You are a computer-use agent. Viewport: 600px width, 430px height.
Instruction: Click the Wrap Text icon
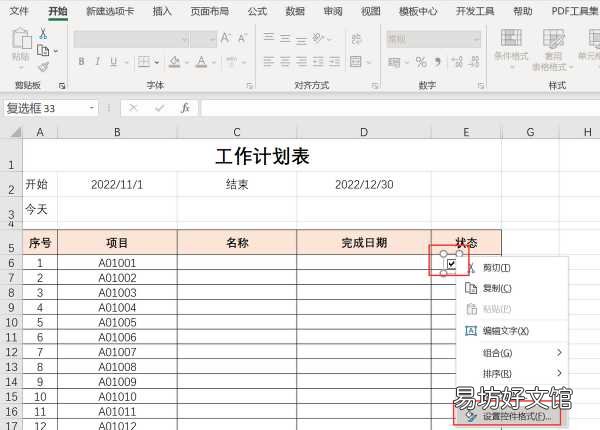pos(356,39)
